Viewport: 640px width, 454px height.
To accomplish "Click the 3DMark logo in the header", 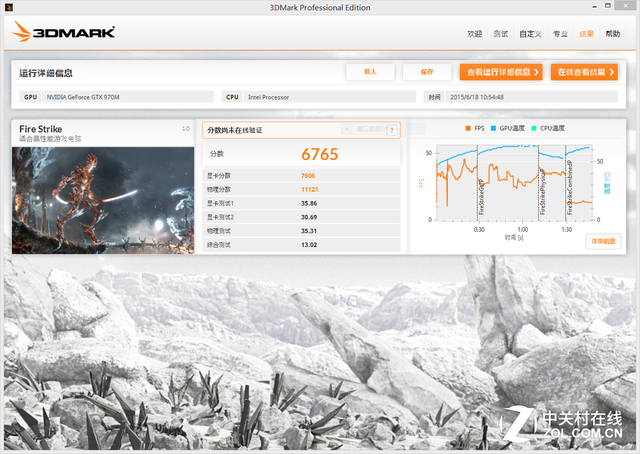I will (63, 31).
